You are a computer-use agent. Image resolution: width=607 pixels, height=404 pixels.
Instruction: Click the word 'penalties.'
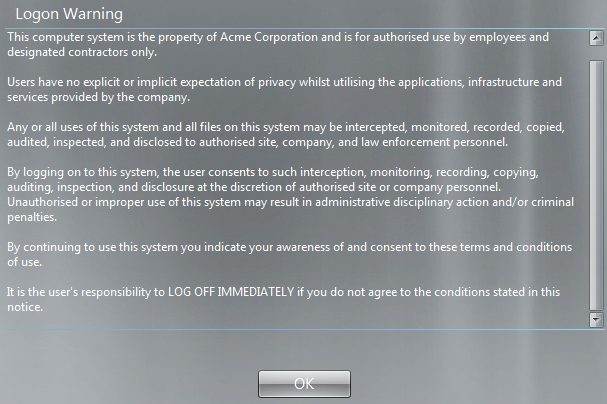tap(32, 217)
